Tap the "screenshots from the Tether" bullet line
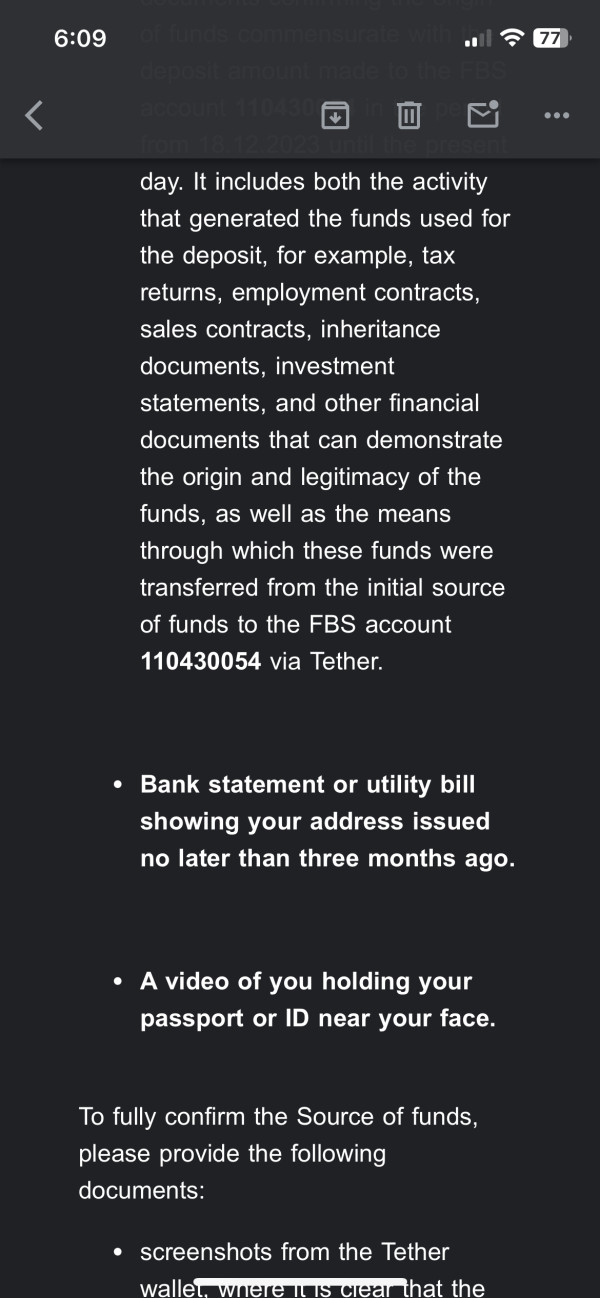 click(294, 1252)
